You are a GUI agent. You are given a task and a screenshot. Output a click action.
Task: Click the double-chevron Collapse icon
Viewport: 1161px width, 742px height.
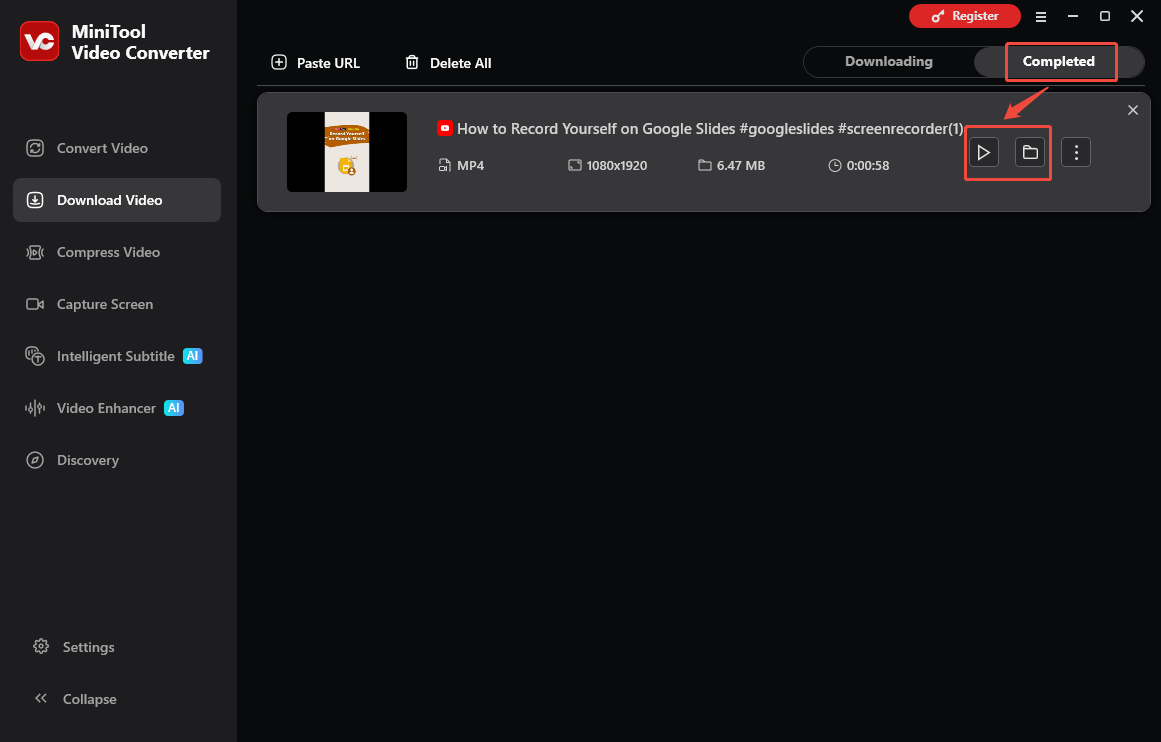point(41,698)
